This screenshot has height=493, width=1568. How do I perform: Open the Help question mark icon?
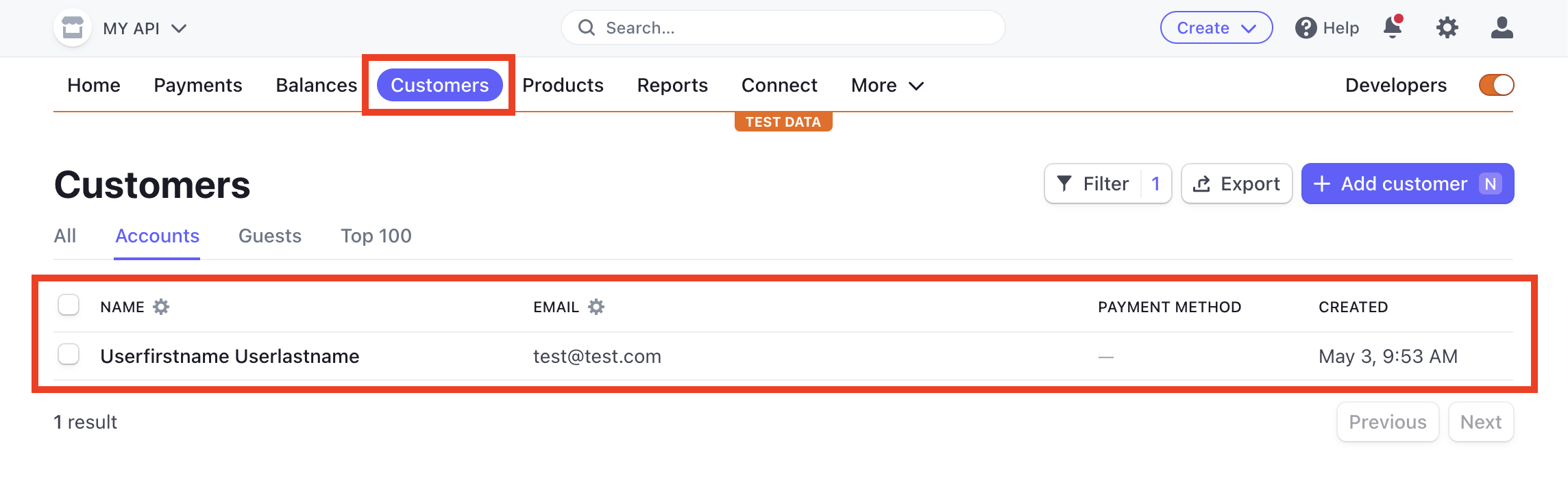tap(1306, 28)
